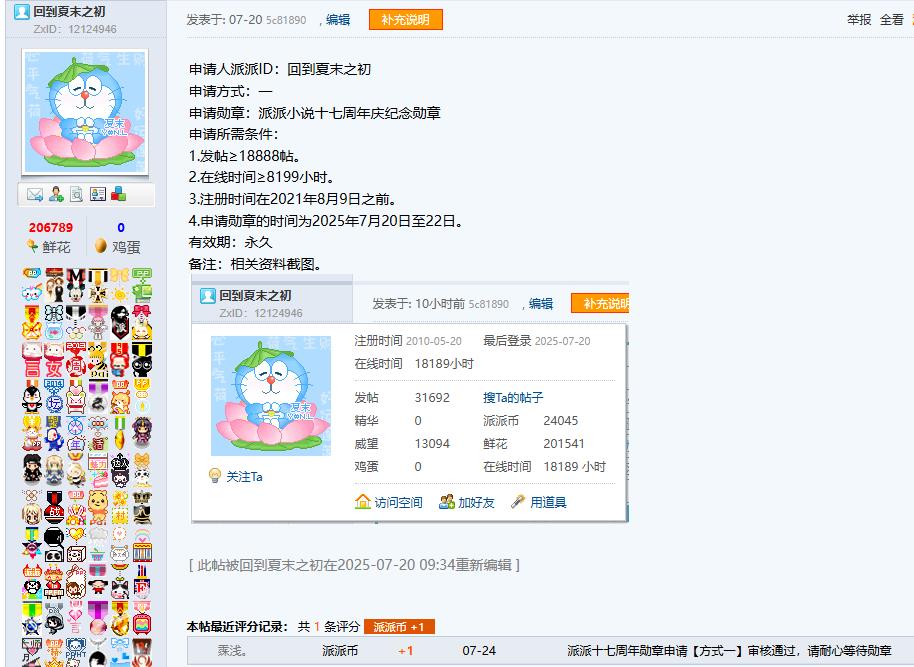This screenshot has width=914, height=667.
Task: Click the 举报 report link
Action: pos(859,20)
